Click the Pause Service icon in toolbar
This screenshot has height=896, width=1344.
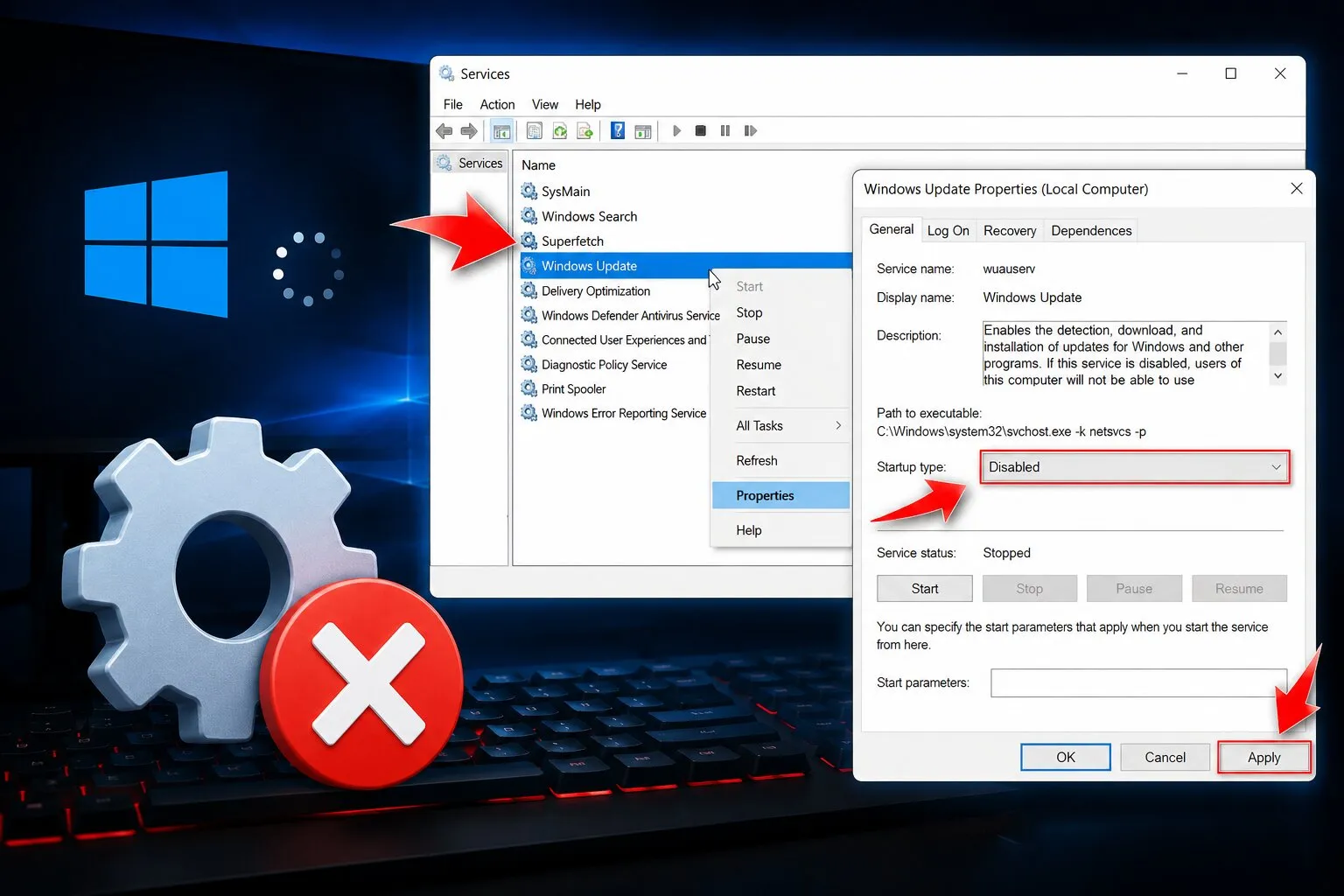(x=725, y=131)
